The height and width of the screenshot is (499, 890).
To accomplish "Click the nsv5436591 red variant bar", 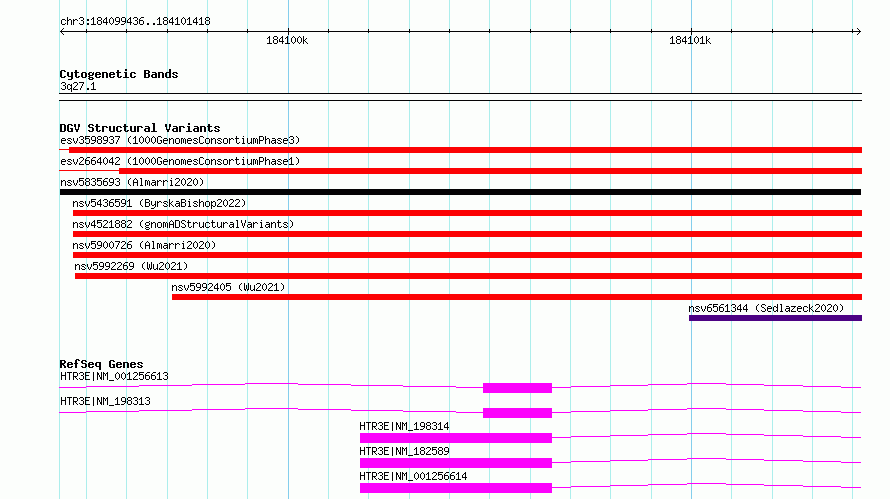I will [467, 213].
